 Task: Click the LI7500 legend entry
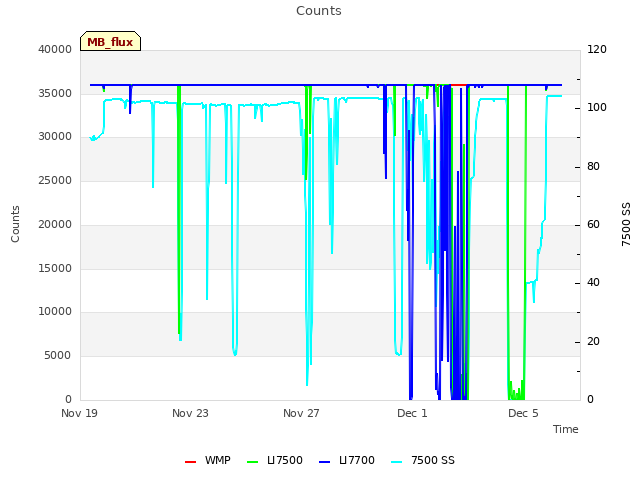click(x=275, y=460)
